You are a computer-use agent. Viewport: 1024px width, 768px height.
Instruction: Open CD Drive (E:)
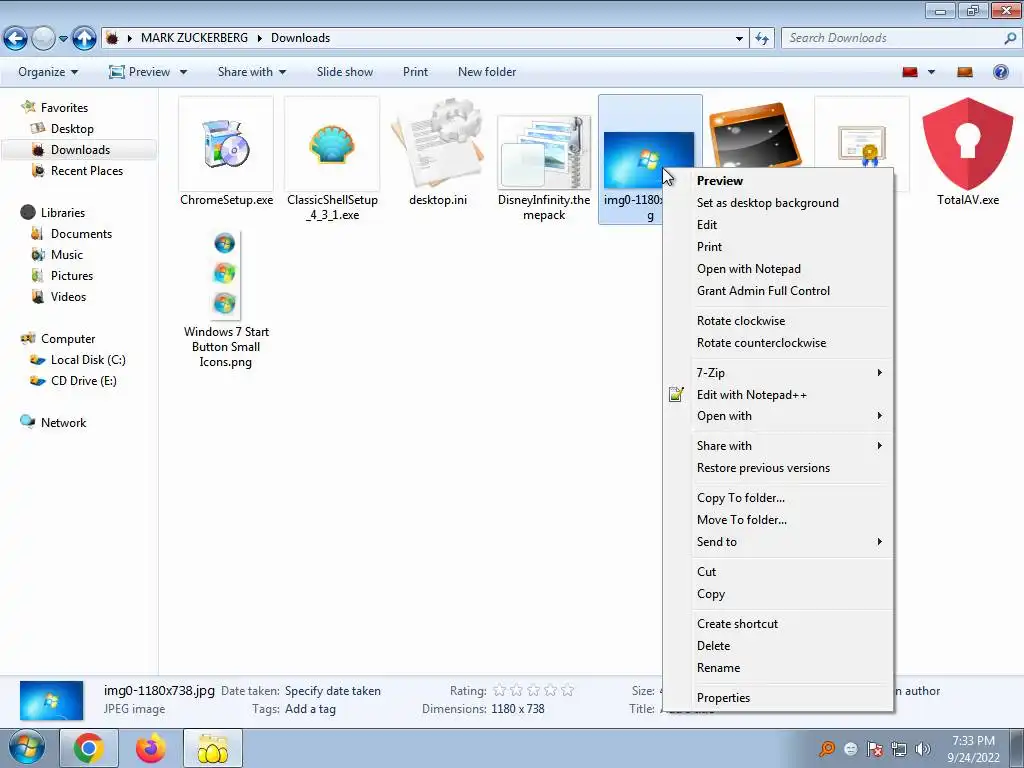coord(84,381)
